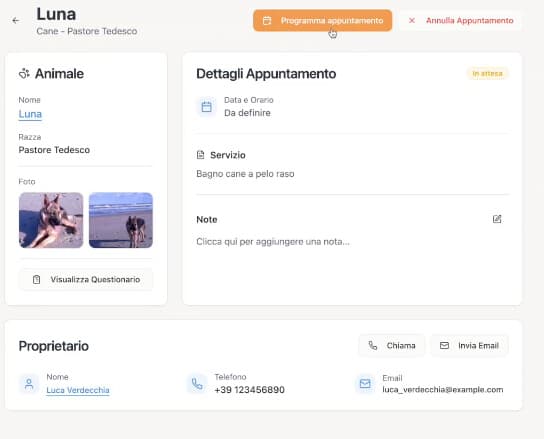
Task: Open the Luna name link
Action: [x=30, y=114]
